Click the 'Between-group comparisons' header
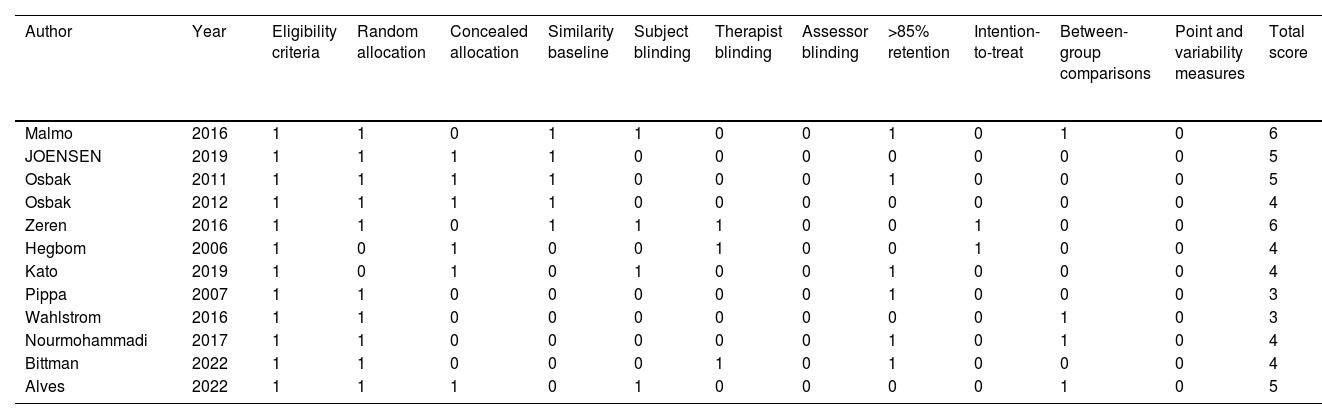The image size is (1322, 419). click(x=1105, y=52)
